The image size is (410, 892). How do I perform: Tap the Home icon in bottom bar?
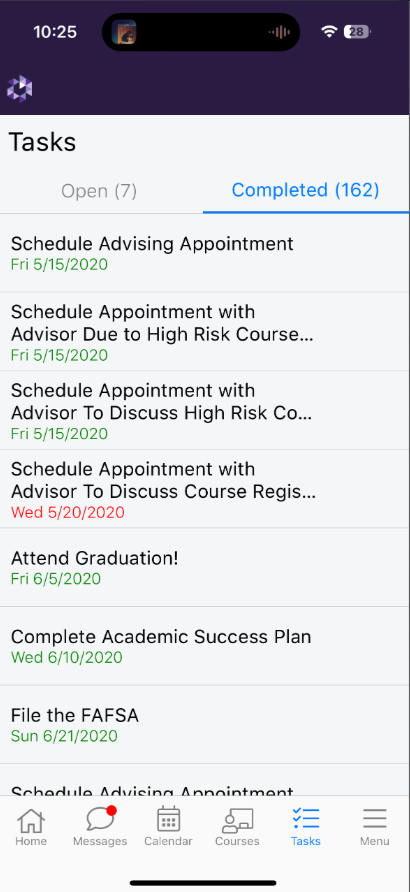click(31, 820)
